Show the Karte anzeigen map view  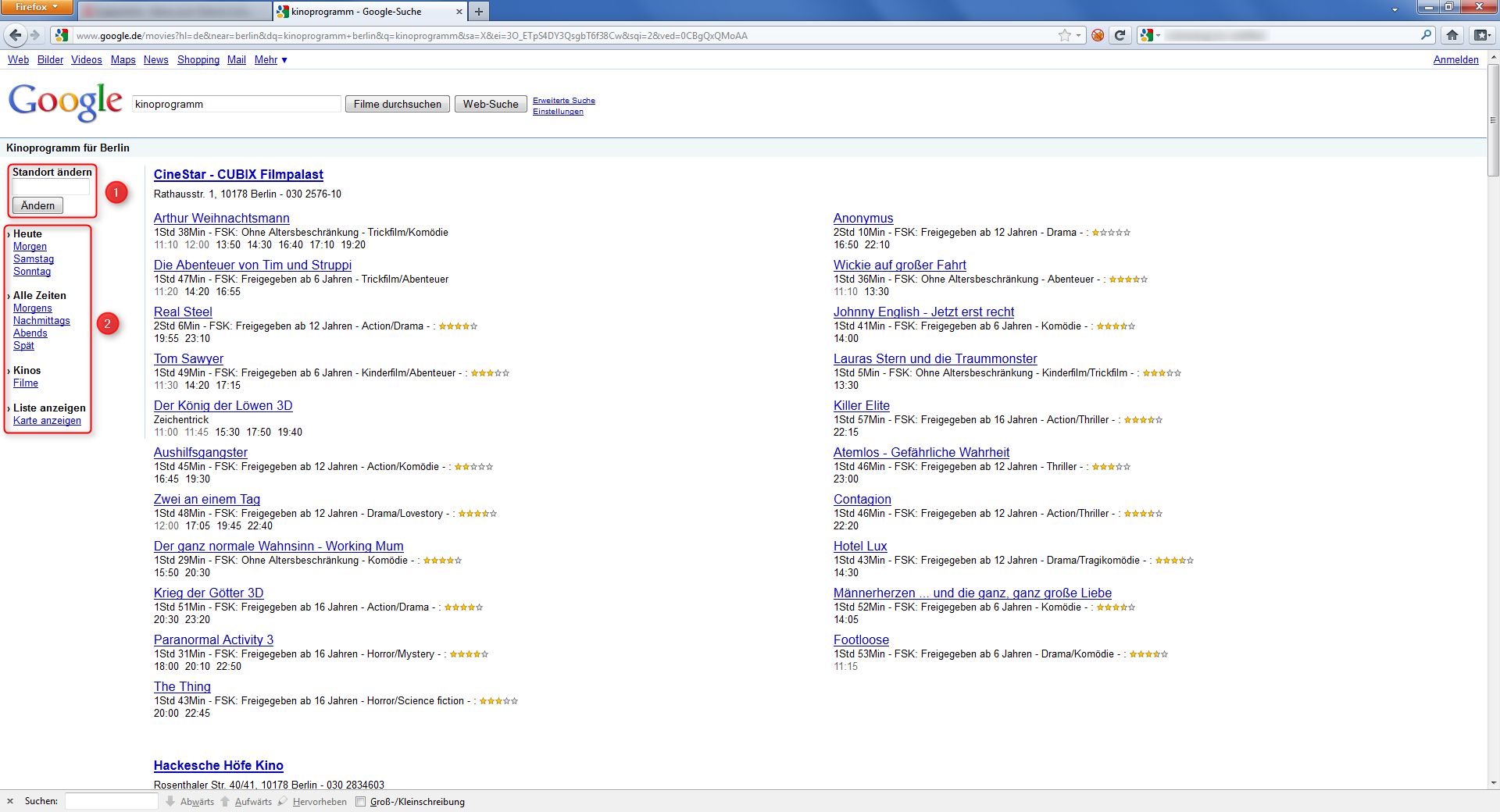pos(47,421)
